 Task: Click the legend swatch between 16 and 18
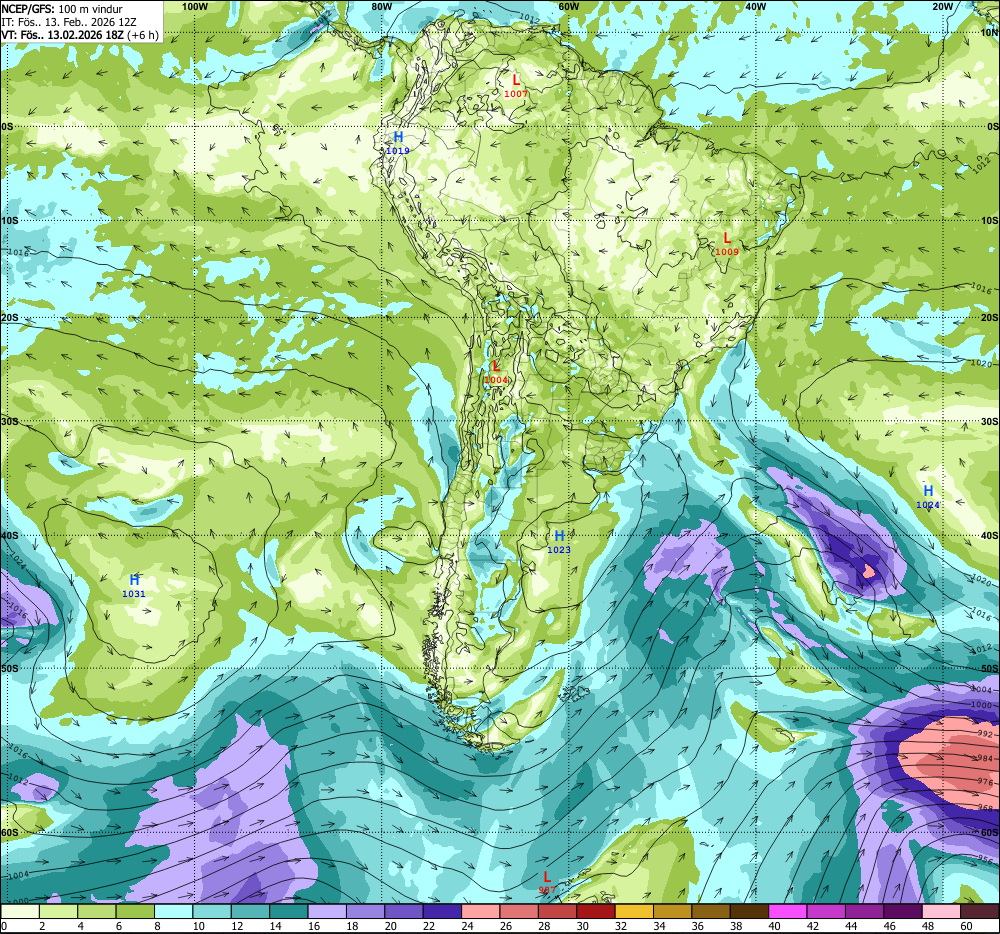[x=327, y=912]
